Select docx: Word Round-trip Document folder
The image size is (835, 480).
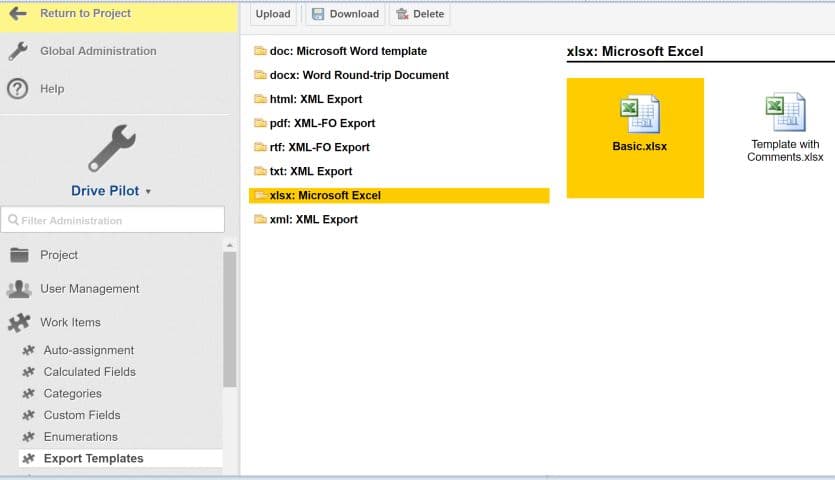point(358,75)
